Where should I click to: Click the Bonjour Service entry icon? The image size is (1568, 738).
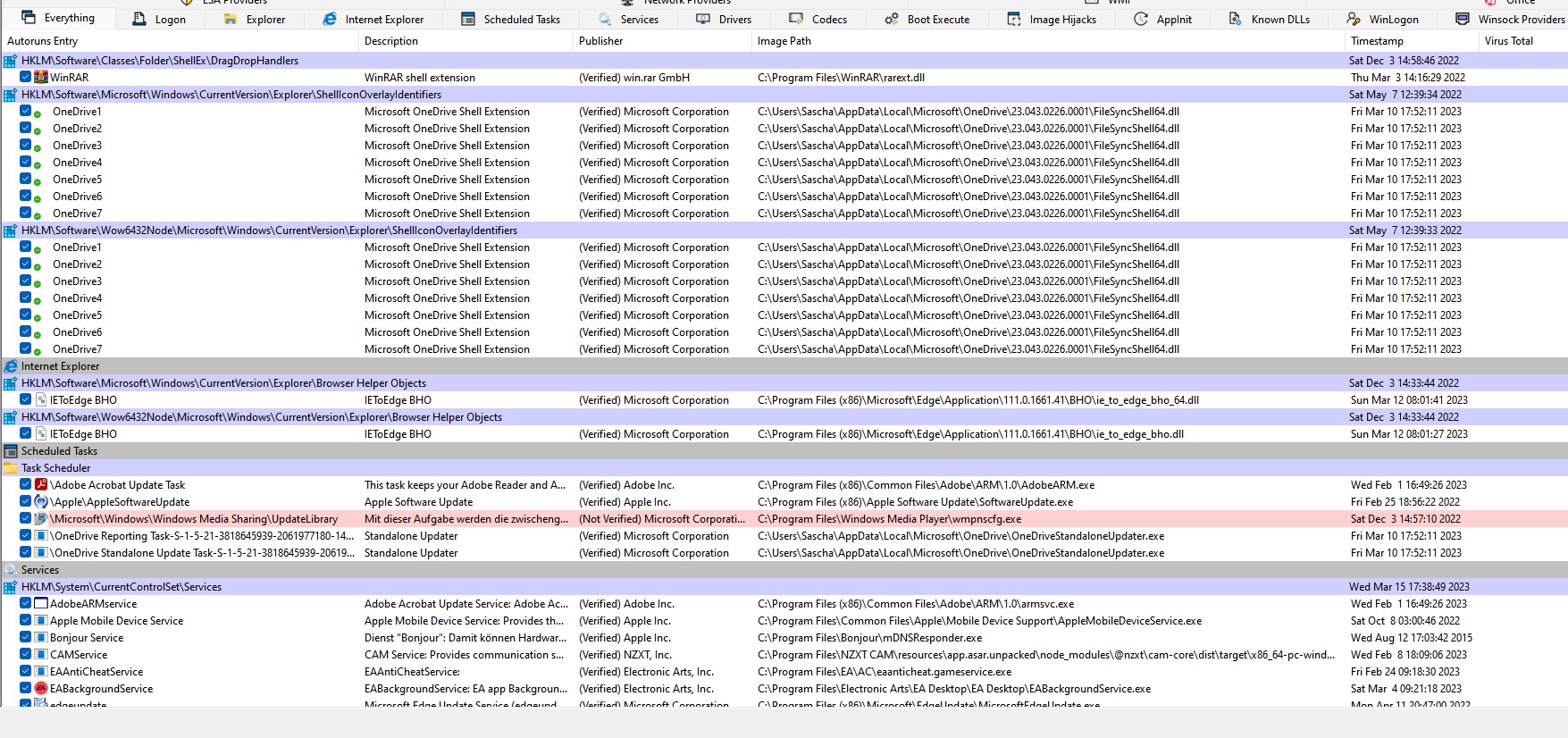click(x=40, y=637)
